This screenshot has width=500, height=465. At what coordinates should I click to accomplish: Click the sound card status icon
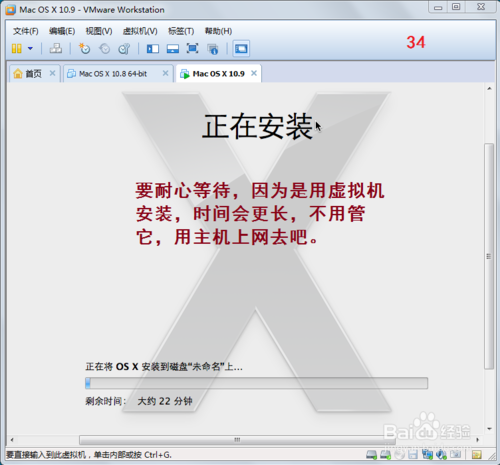(441, 454)
